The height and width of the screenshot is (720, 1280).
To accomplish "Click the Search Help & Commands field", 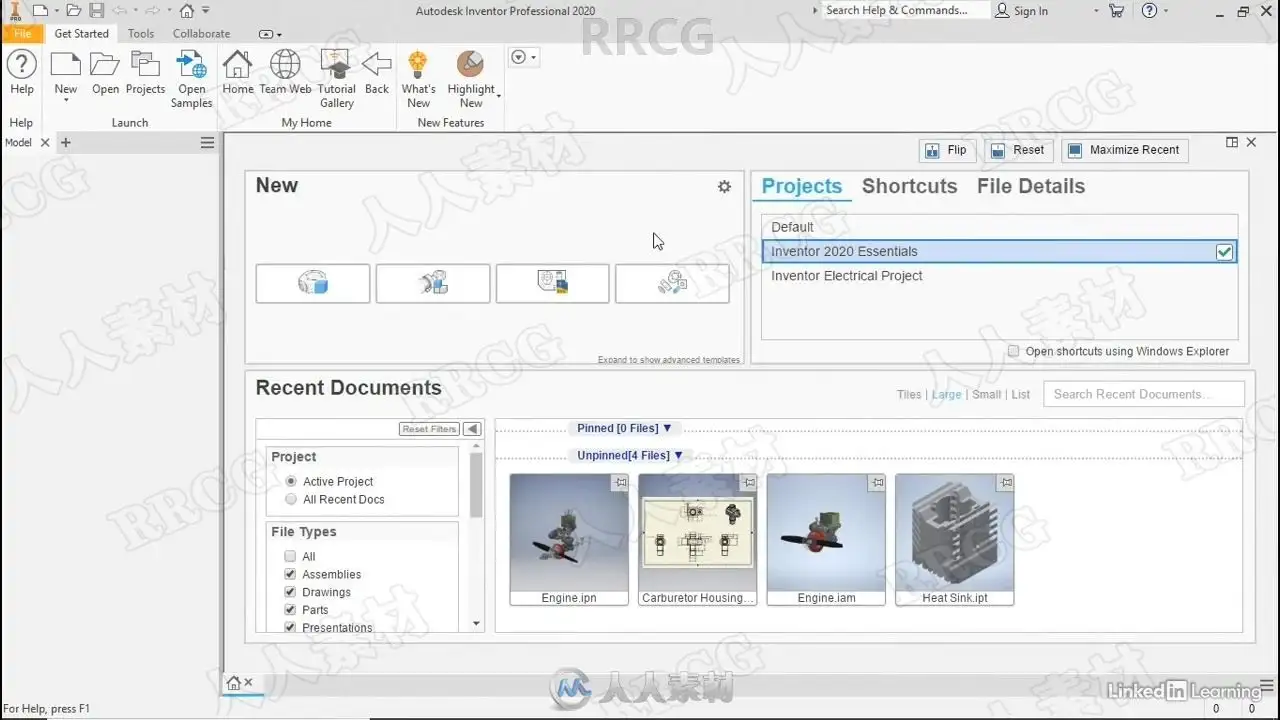I will click(905, 10).
